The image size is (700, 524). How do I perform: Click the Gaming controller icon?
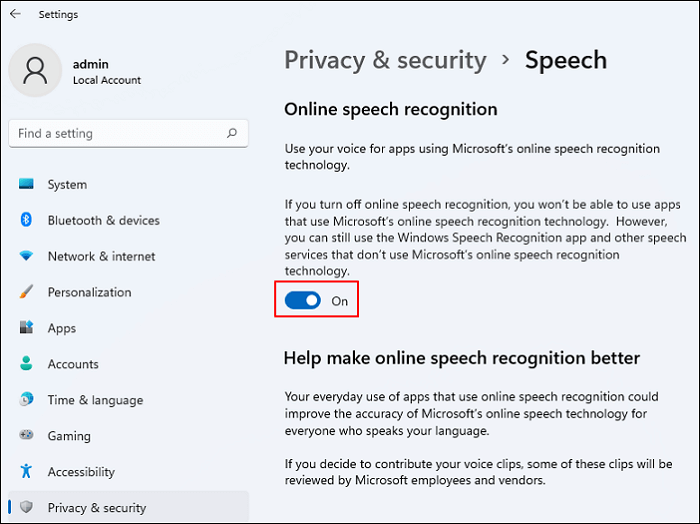27,436
